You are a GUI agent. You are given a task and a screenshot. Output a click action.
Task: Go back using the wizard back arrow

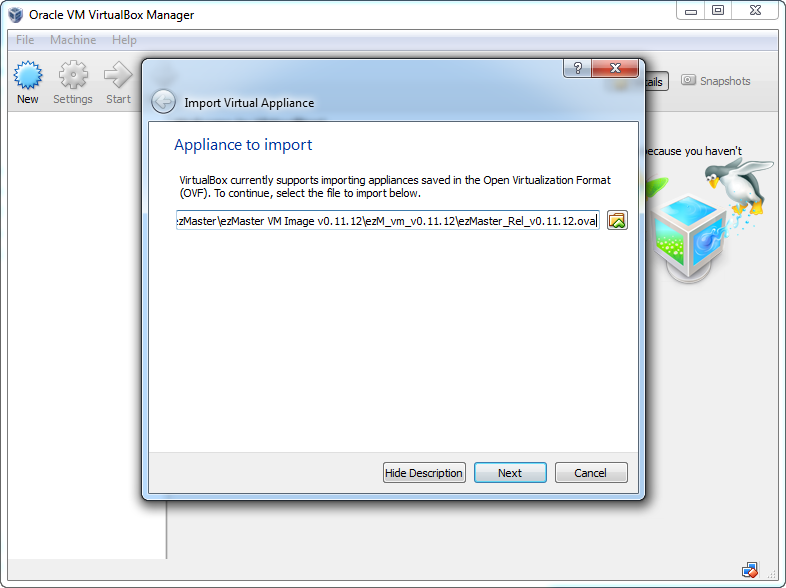163,102
